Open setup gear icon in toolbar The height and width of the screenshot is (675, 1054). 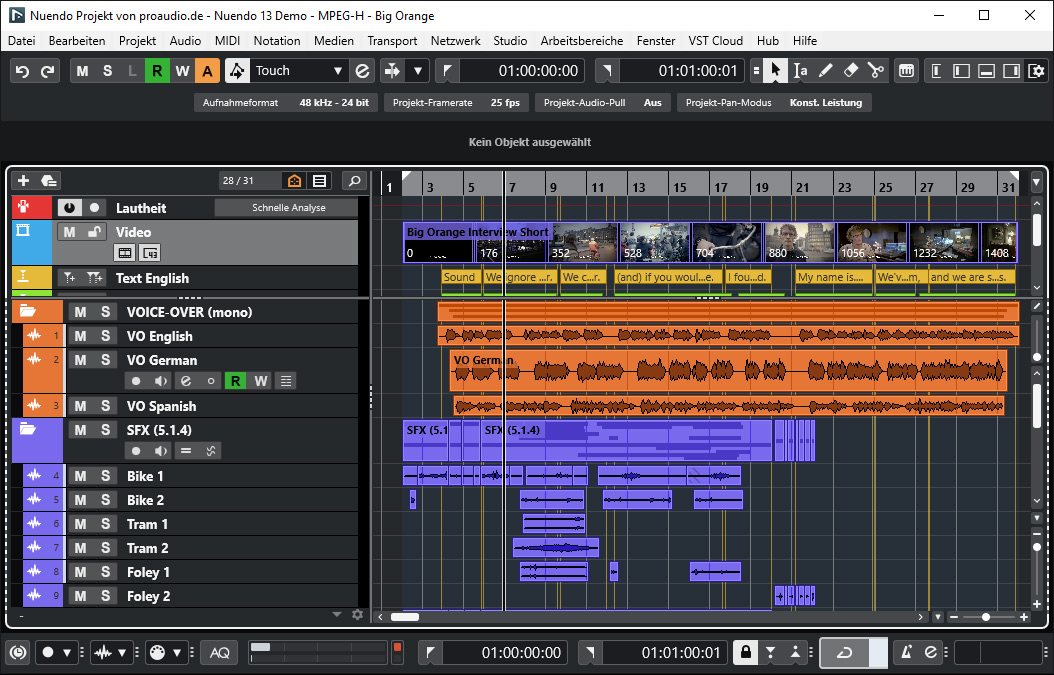1037,71
